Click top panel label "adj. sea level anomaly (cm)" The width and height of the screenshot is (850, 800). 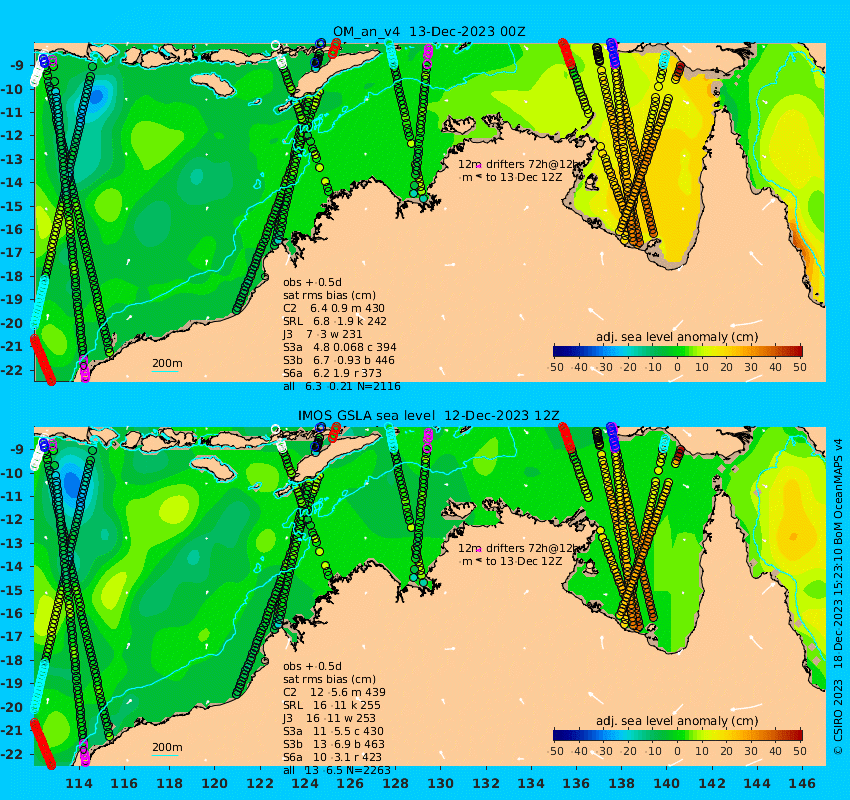coord(677,337)
